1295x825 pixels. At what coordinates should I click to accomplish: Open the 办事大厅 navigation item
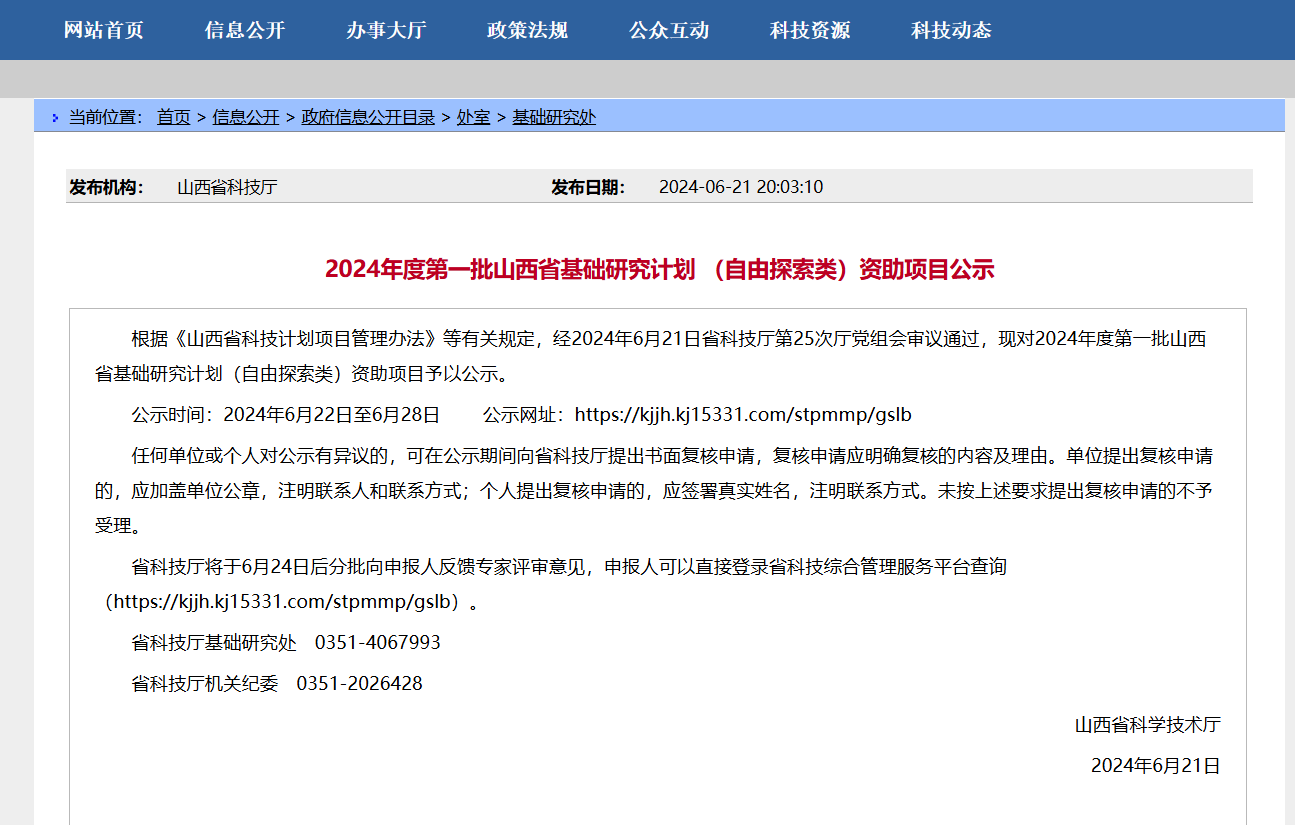pos(386,30)
